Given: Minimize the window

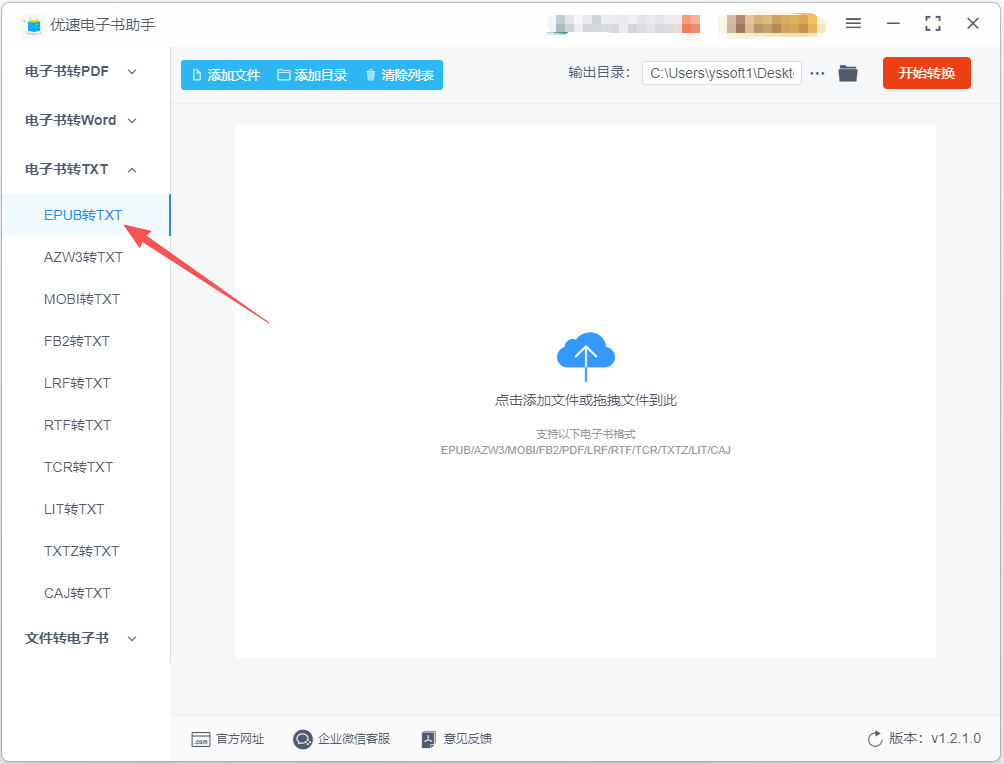Looking at the screenshot, I should [893, 24].
